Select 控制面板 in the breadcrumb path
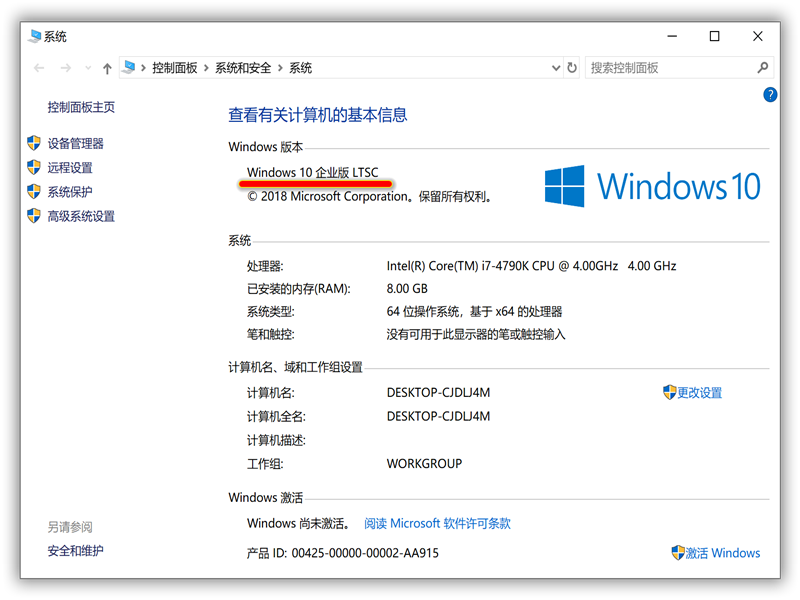 pyautogui.click(x=176, y=68)
